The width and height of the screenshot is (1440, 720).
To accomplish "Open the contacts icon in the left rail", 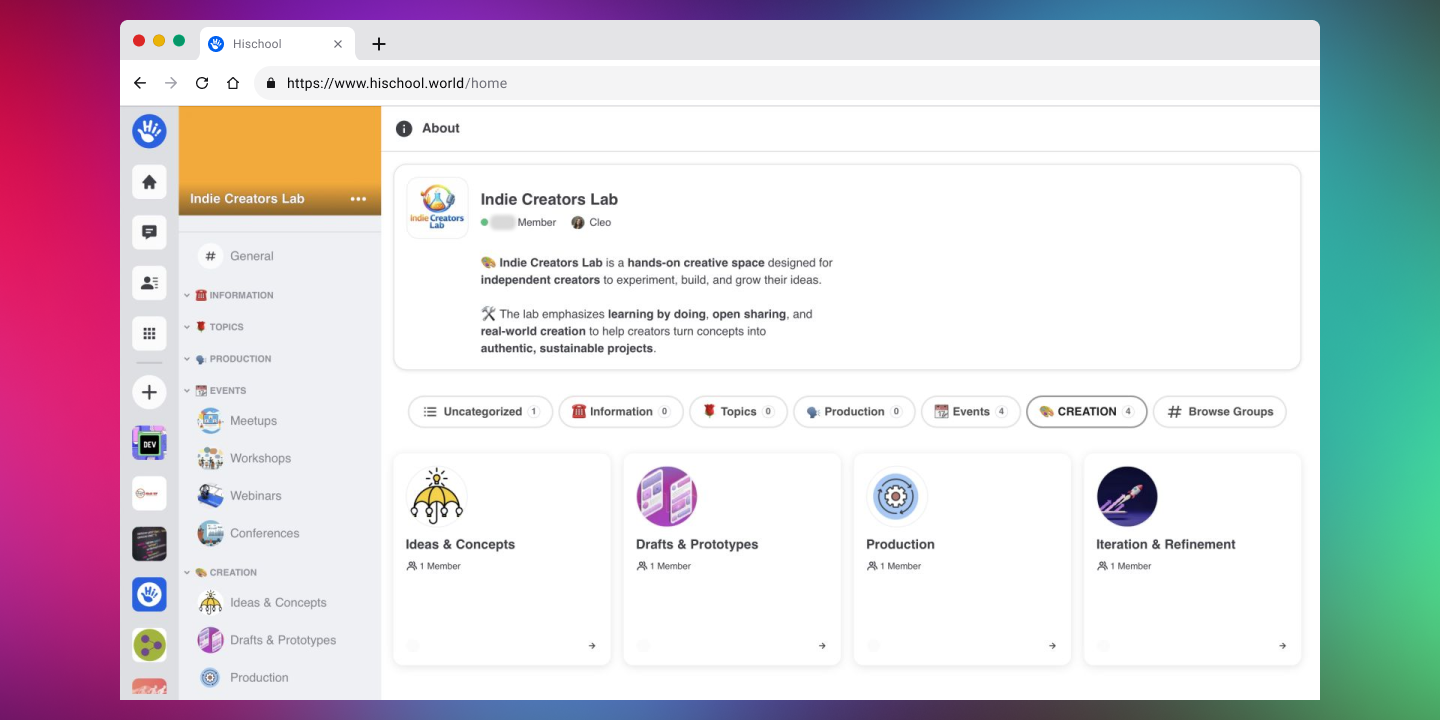I will pyautogui.click(x=149, y=283).
